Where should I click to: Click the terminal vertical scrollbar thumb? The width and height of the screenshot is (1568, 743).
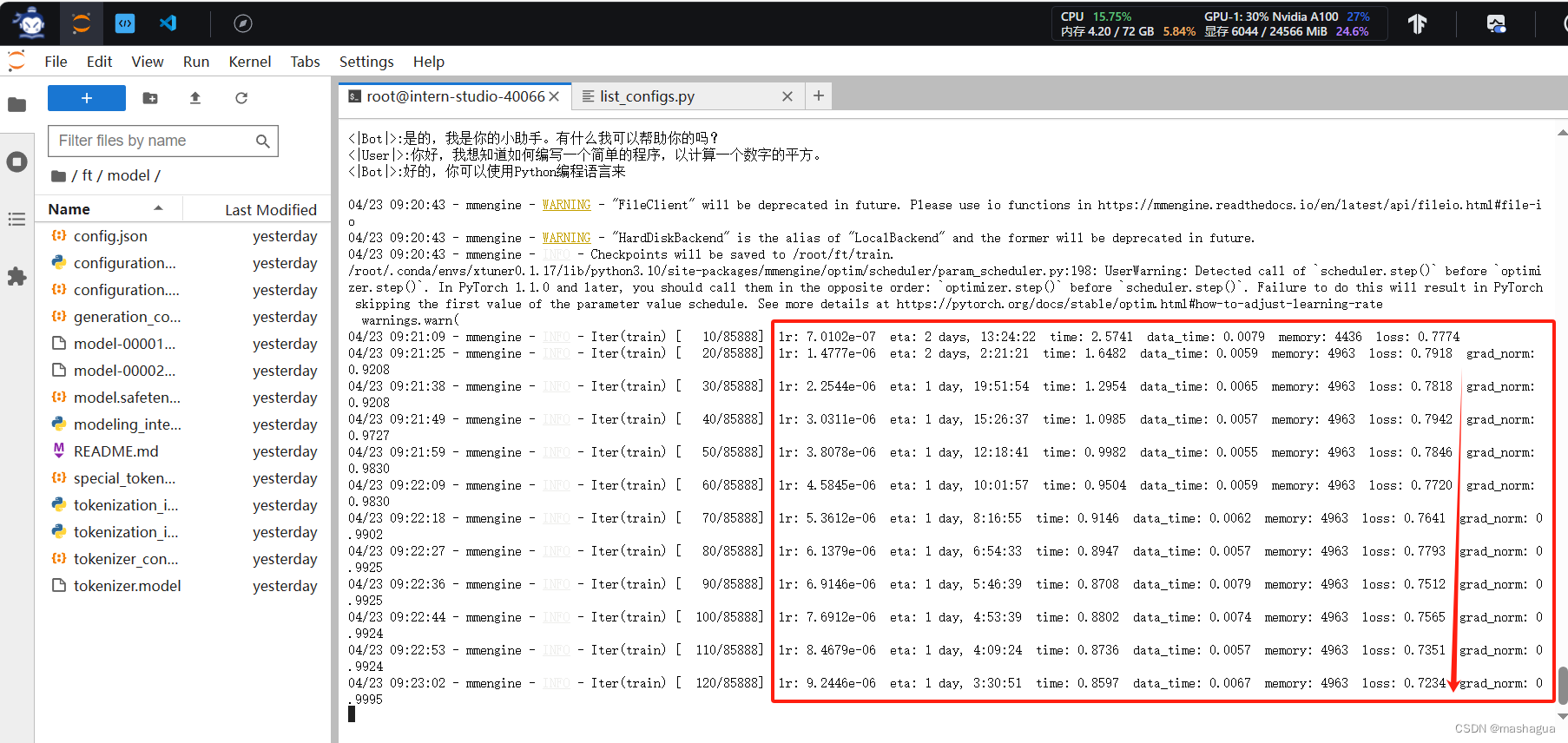pos(1563,686)
